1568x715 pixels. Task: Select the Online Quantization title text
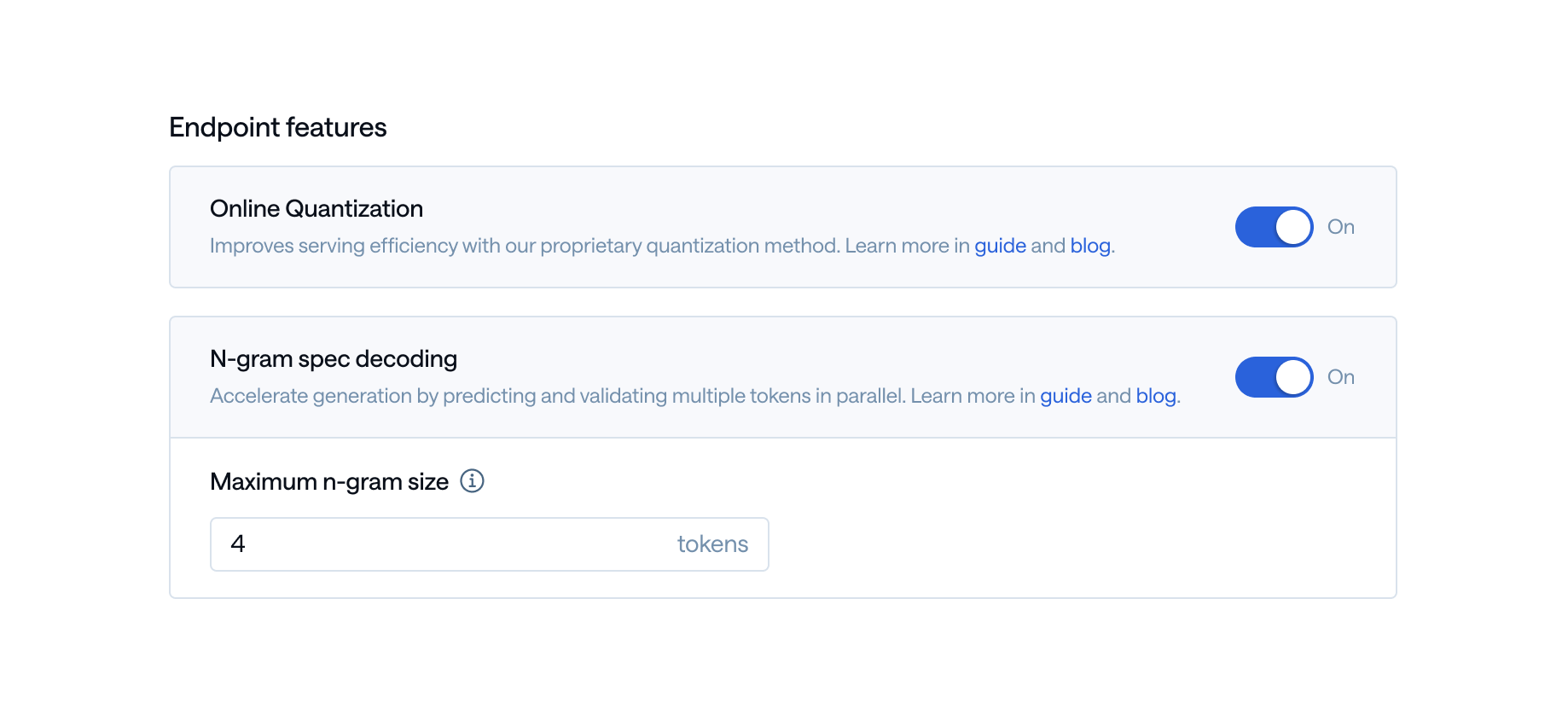317,209
